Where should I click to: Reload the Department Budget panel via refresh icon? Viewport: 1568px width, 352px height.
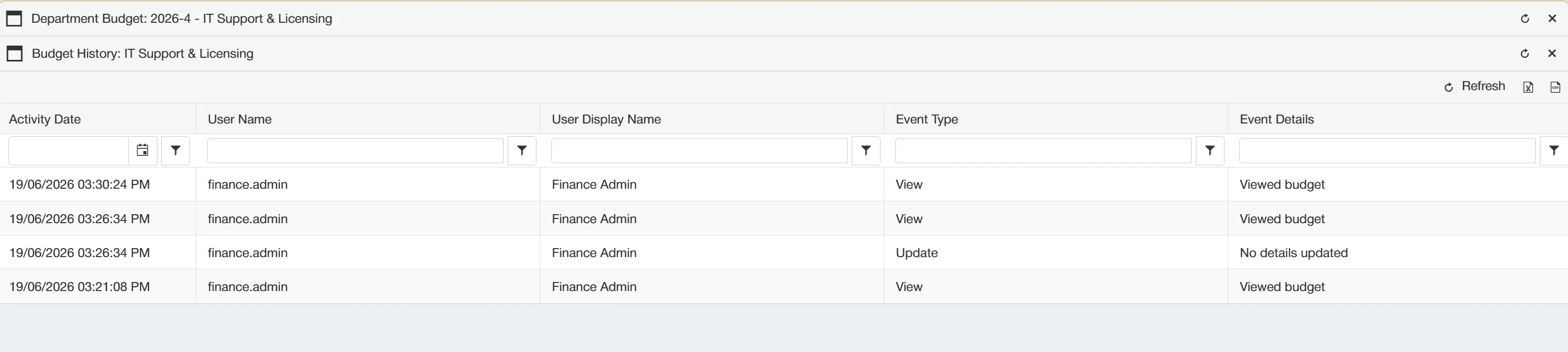pos(1525,19)
